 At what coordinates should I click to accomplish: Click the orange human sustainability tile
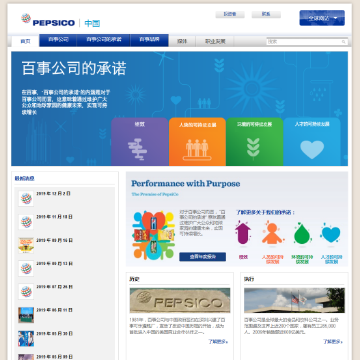coord(197,142)
